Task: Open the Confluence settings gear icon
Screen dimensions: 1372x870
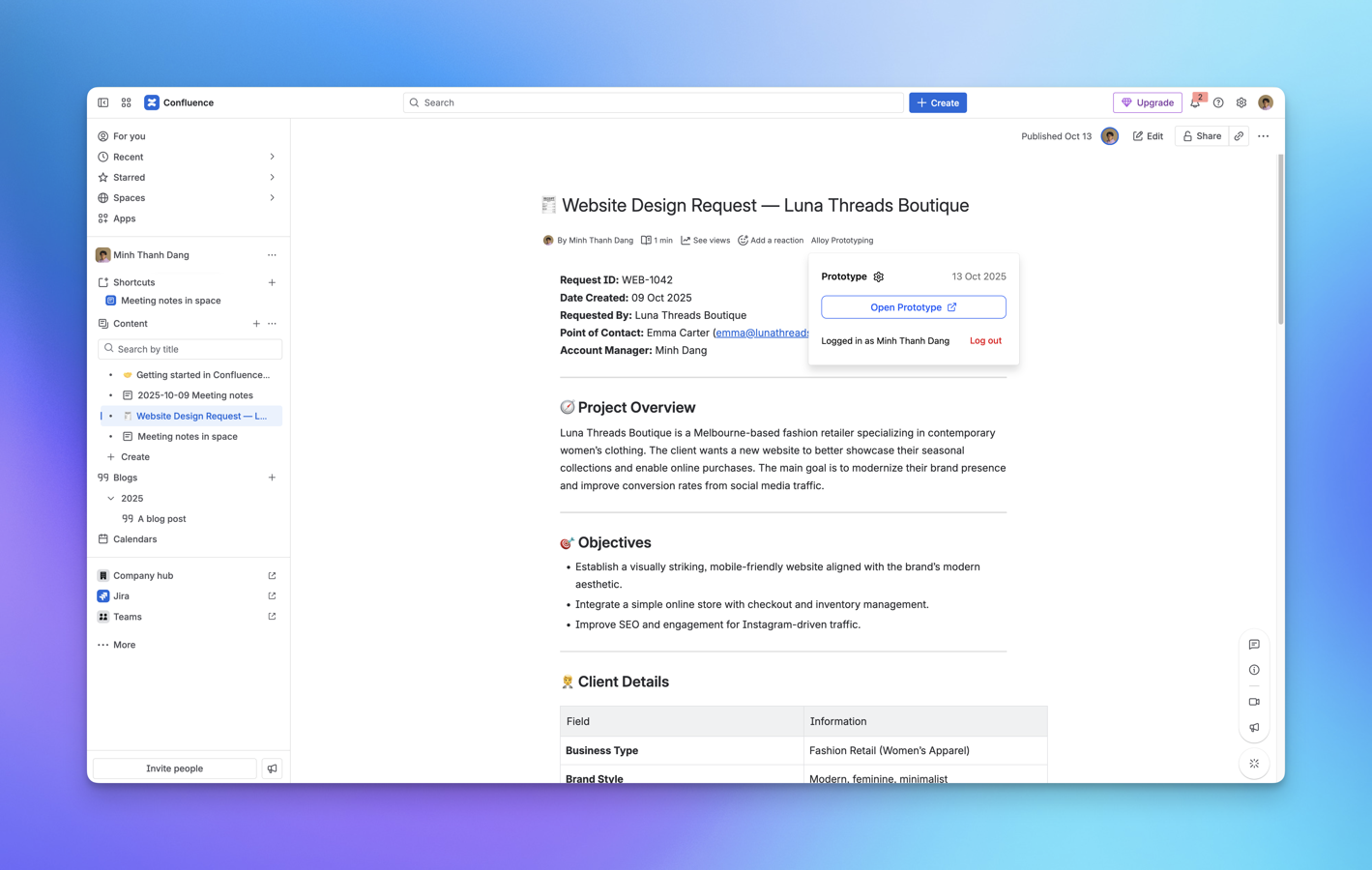Action: tap(1241, 102)
